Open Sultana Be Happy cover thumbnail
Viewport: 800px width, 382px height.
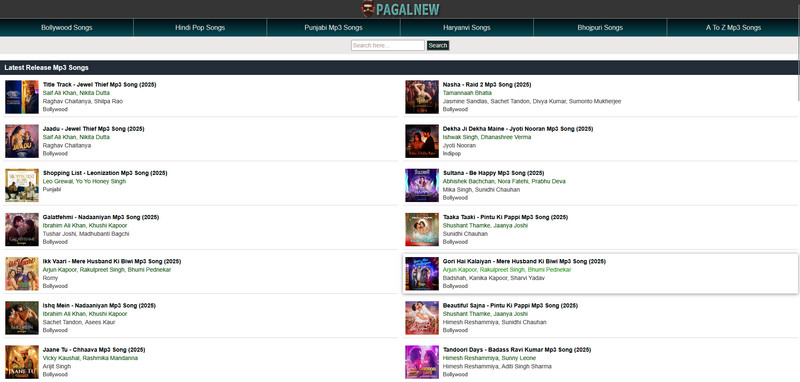[x=422, y=185]
